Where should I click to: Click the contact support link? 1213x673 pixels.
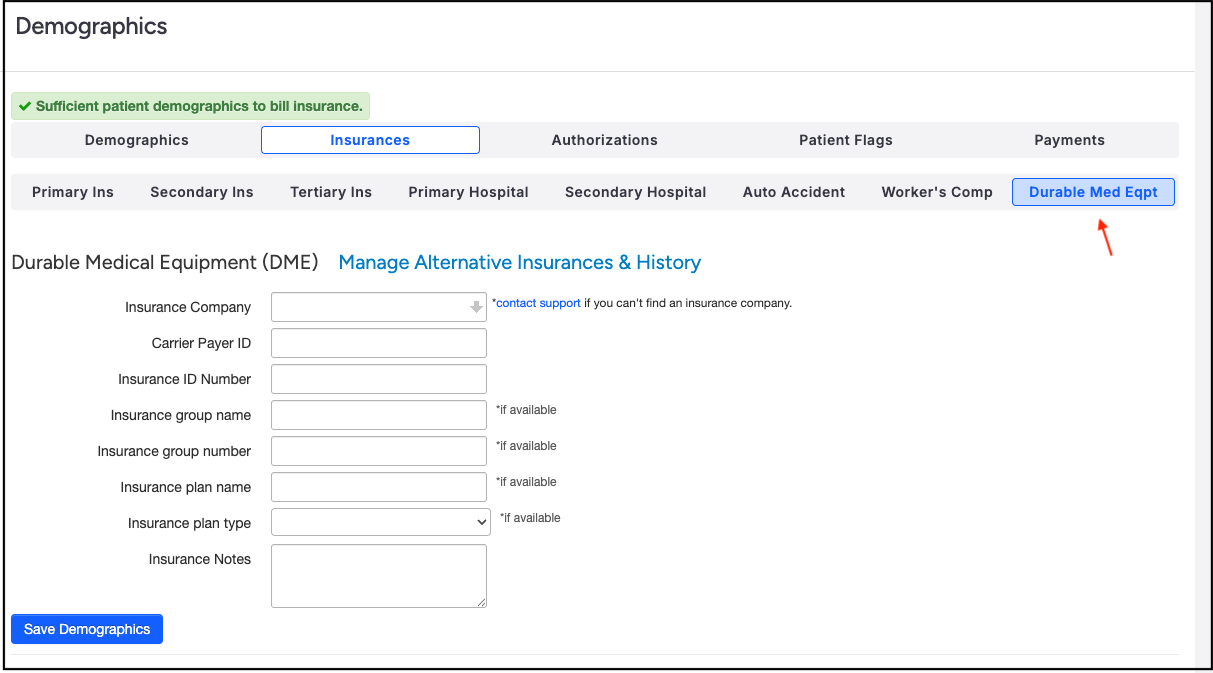(x=538, y=303)
